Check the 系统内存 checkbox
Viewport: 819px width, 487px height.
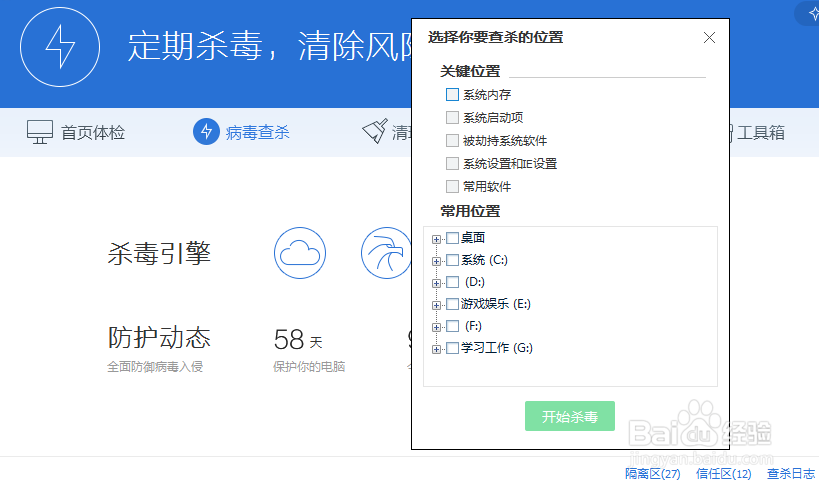pos(452,95)
